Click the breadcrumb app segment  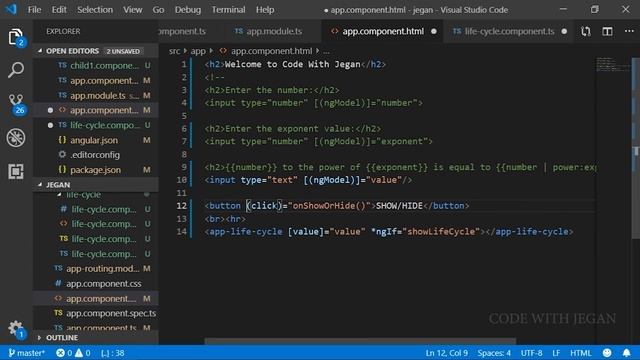(x=198, y=51)
